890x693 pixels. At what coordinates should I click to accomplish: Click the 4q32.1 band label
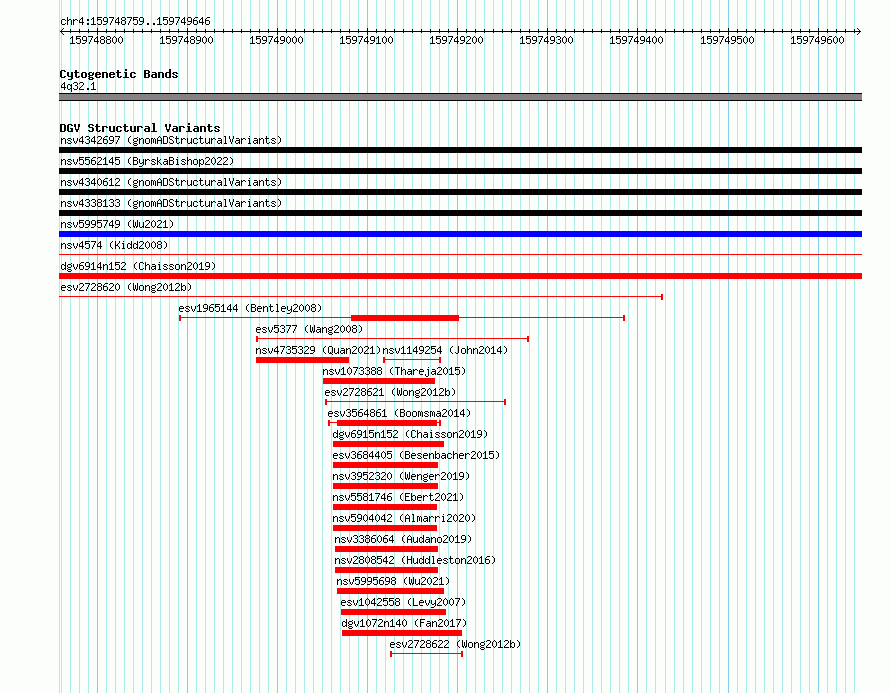coord(78,86)
